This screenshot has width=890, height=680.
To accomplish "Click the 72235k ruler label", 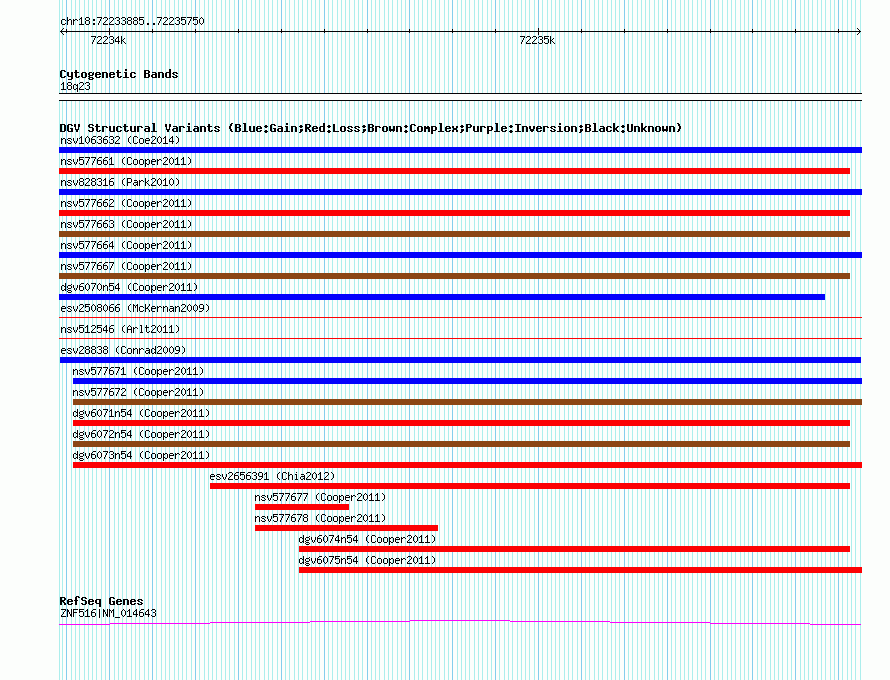I will coord(537,40).
